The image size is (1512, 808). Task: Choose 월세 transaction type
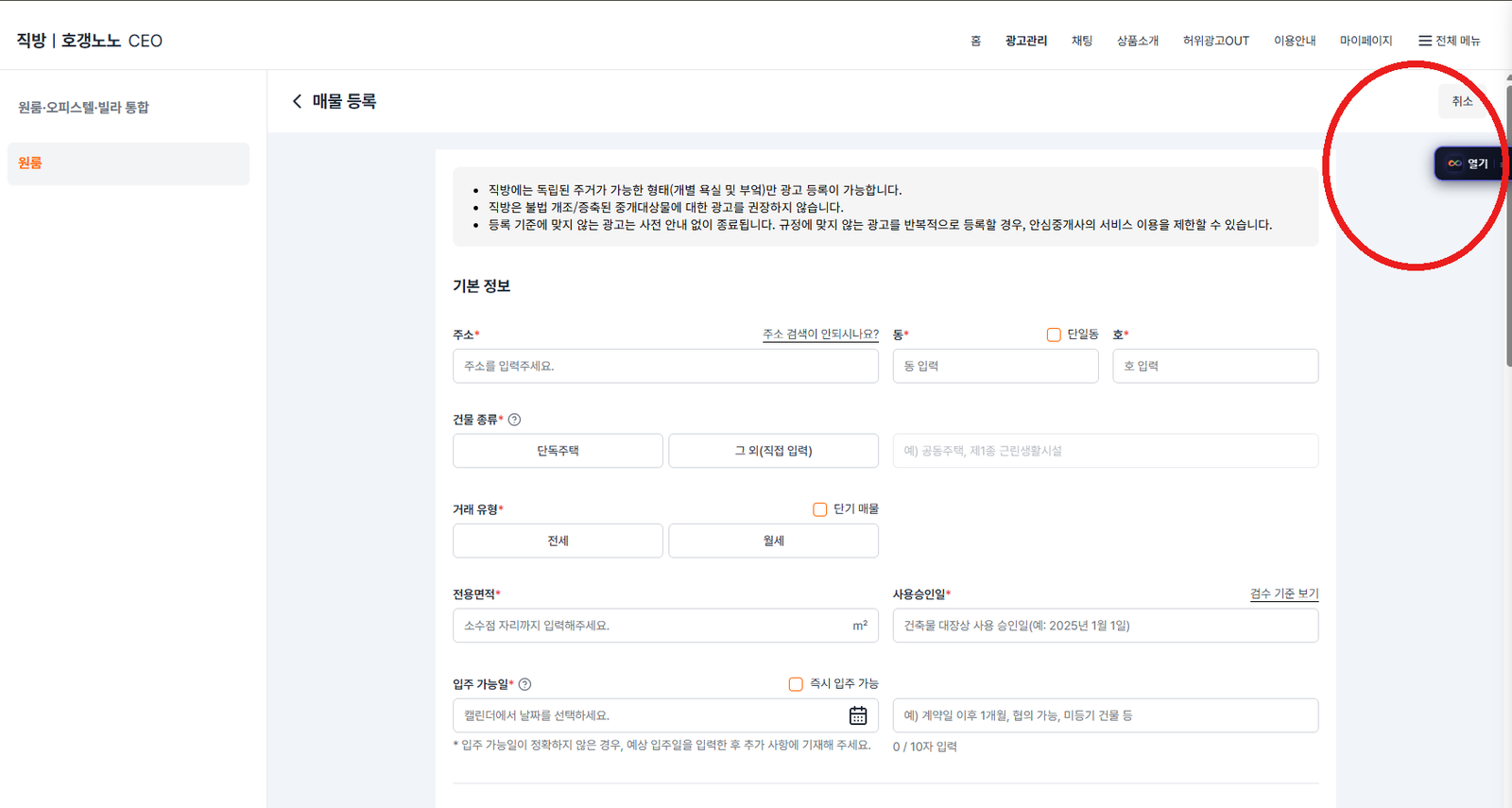pos(773,541)
